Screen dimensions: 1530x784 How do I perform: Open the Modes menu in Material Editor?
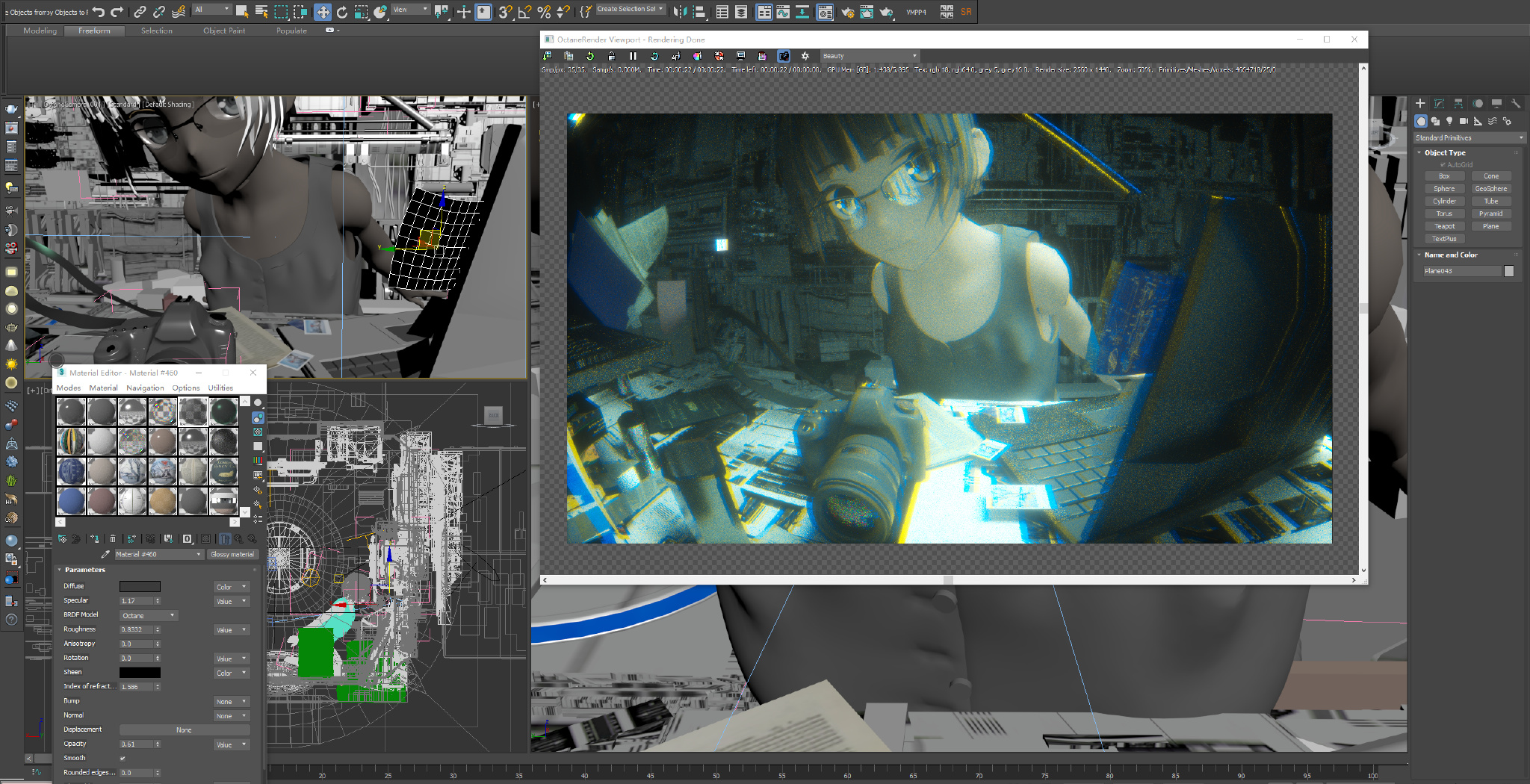(68, 388)
